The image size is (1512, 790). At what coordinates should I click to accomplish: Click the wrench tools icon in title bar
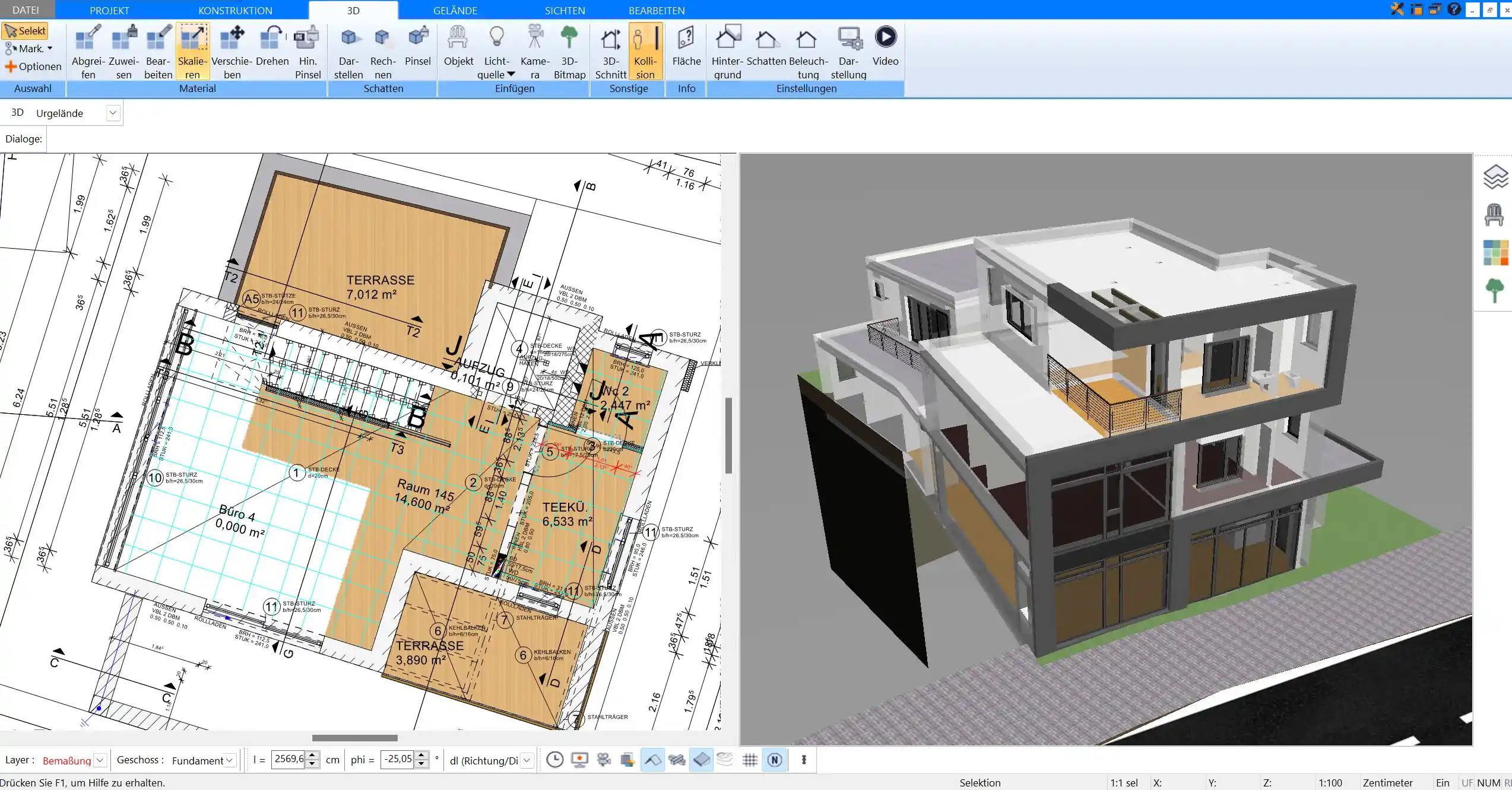[1397, 9]
